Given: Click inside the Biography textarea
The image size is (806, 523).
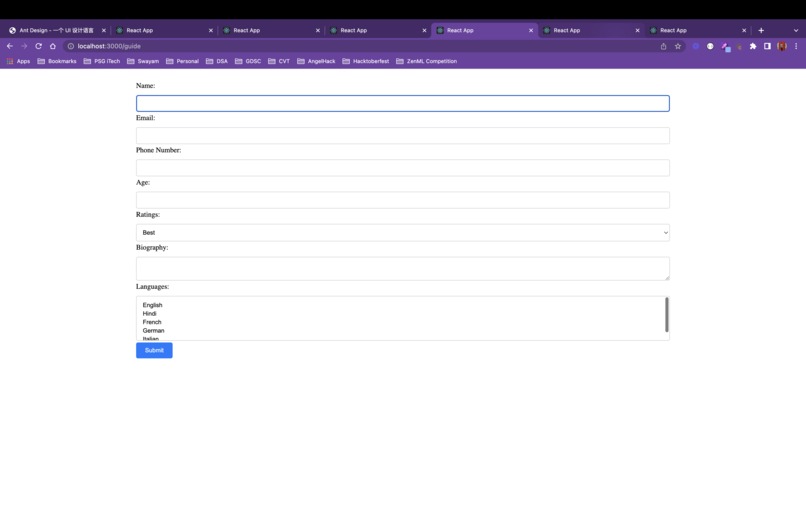Looking at the screenshot, I should (402, 268).
